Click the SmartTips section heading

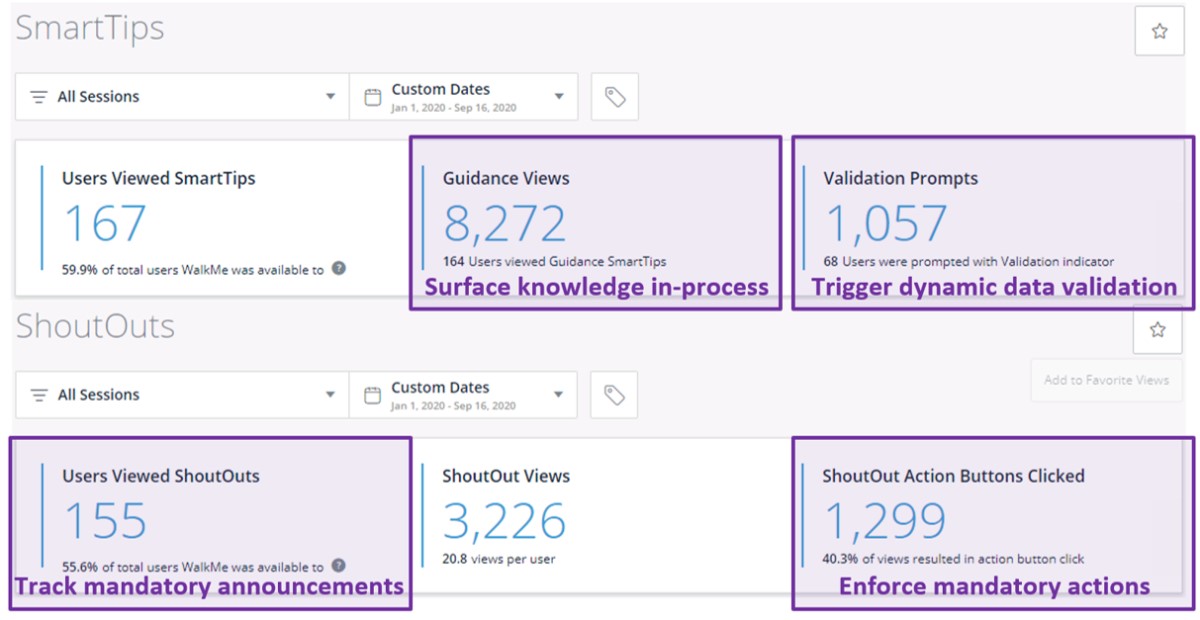coord(90,29)
